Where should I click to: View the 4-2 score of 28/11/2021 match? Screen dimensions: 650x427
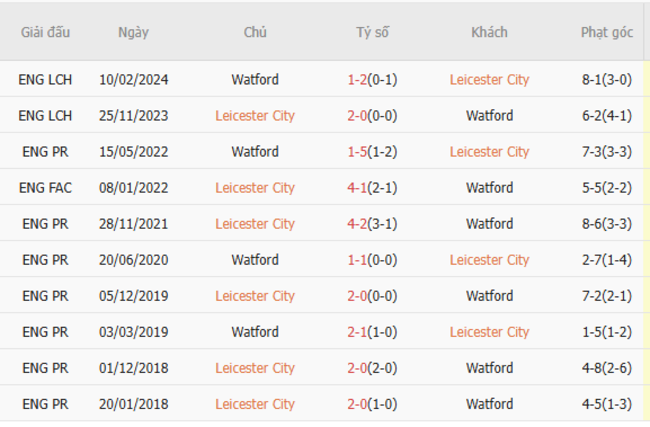pos(358,223)
